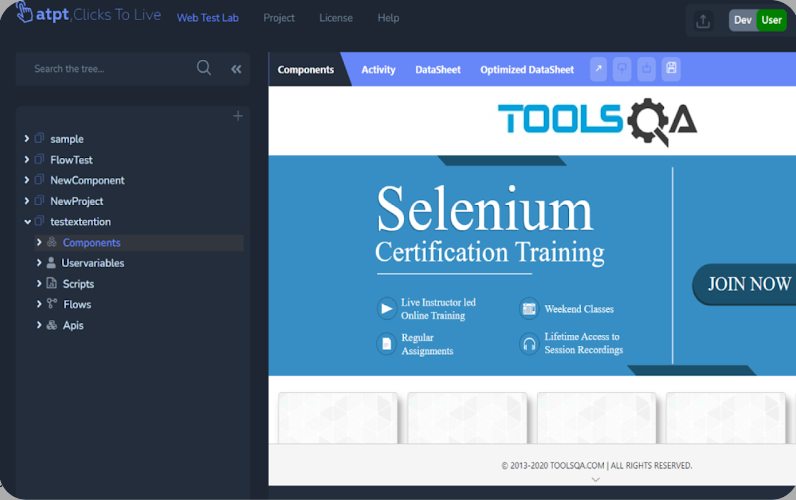Click the Uservariables person icon

(x=51, y=262)
